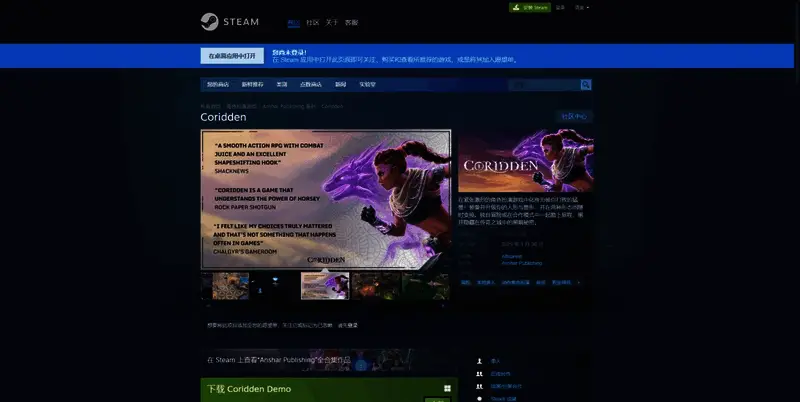Click the Windows platform icon on demo
This screenshot has height=402, width=800.
(x=446, y=388)
